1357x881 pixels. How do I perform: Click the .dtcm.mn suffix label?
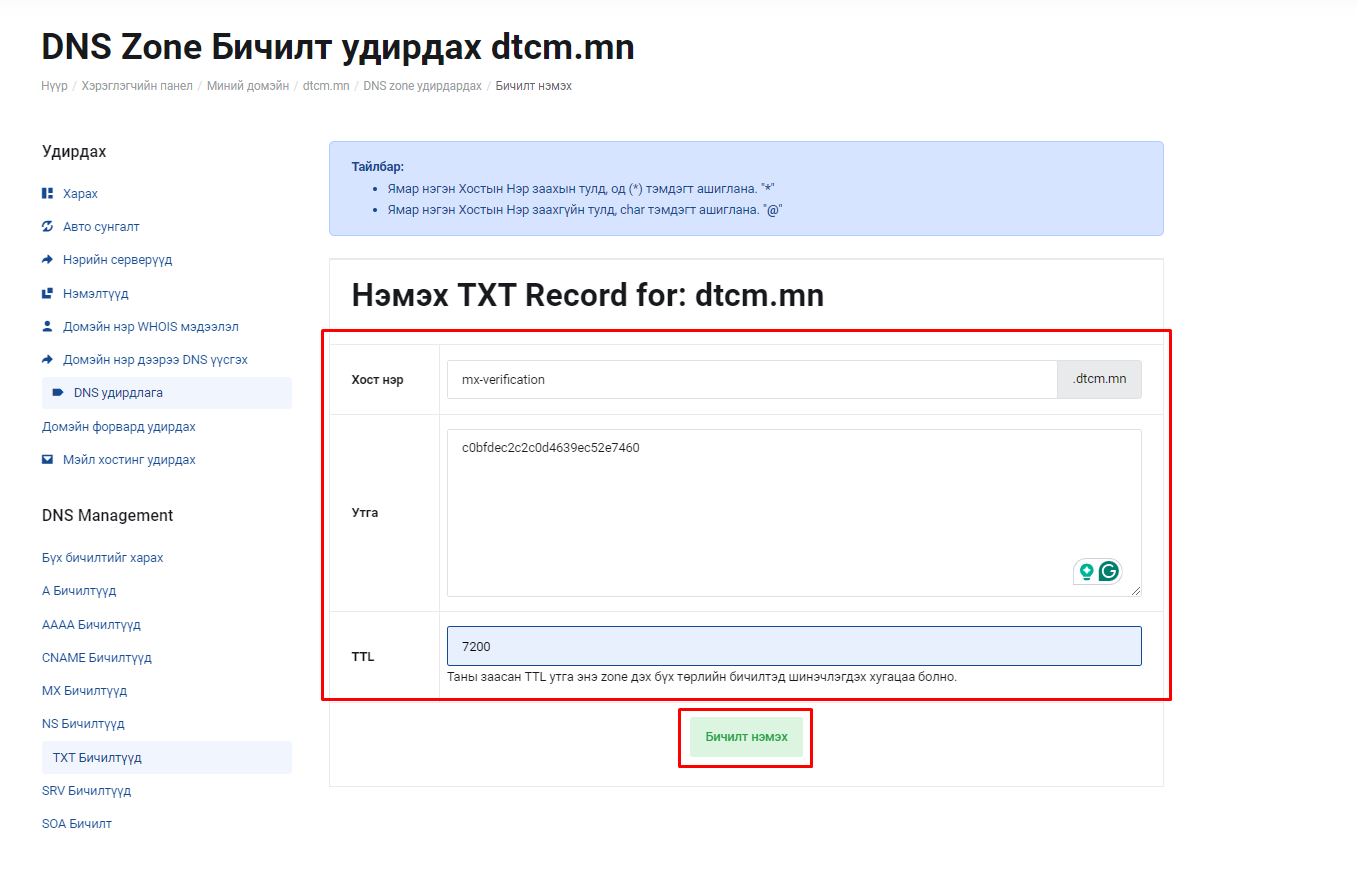(x=1100, y=380)
